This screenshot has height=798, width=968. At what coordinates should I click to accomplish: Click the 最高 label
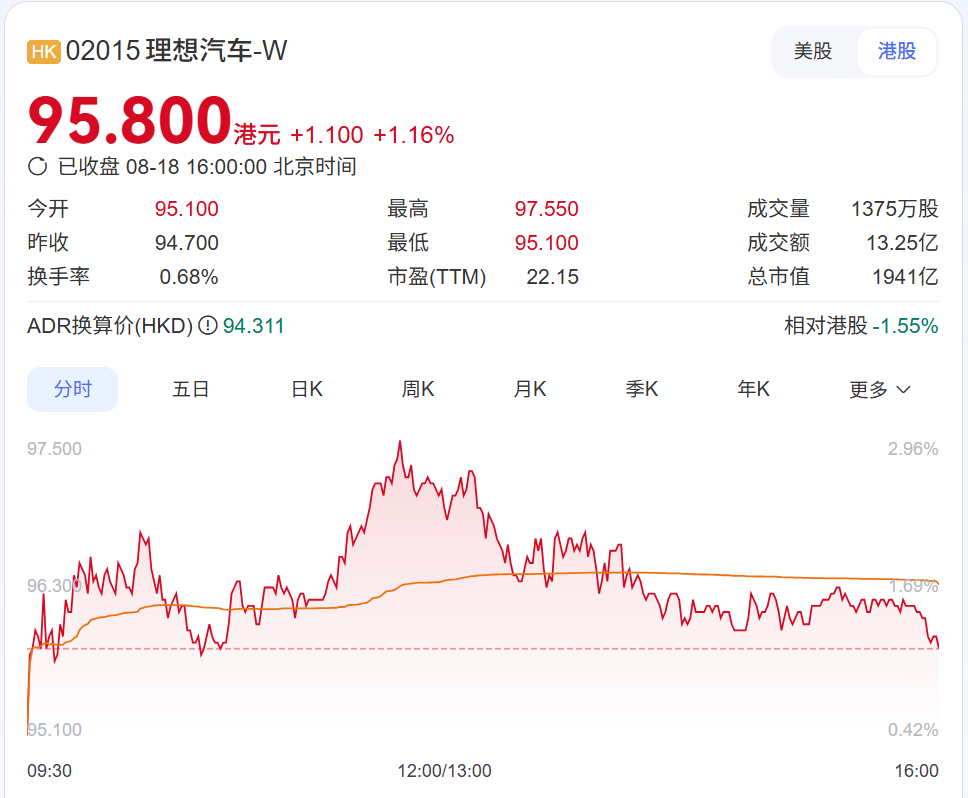point(408,209)
